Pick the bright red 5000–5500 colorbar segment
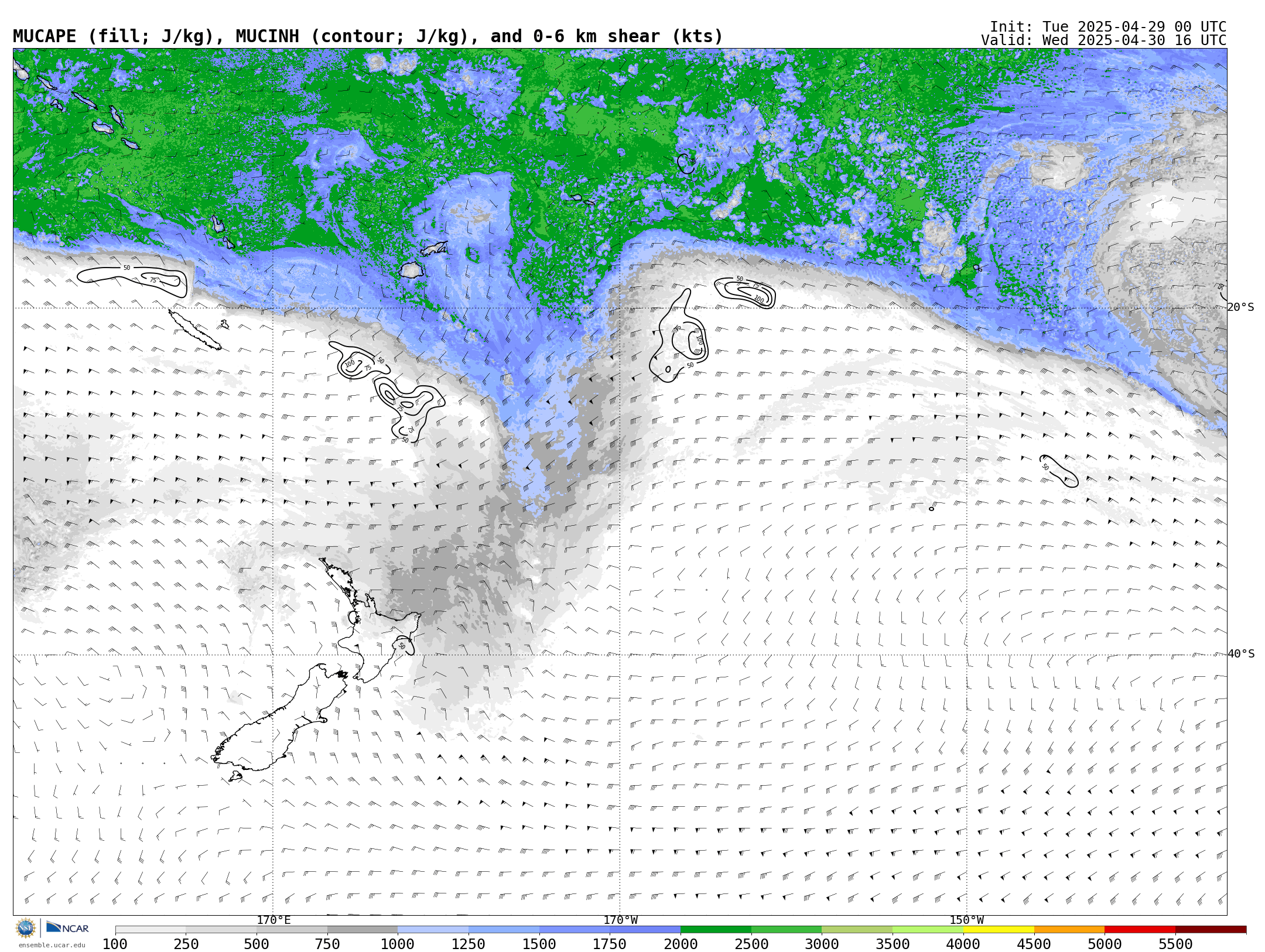The height and width of the screenshot is (952, 1265). coord(1140,930)
